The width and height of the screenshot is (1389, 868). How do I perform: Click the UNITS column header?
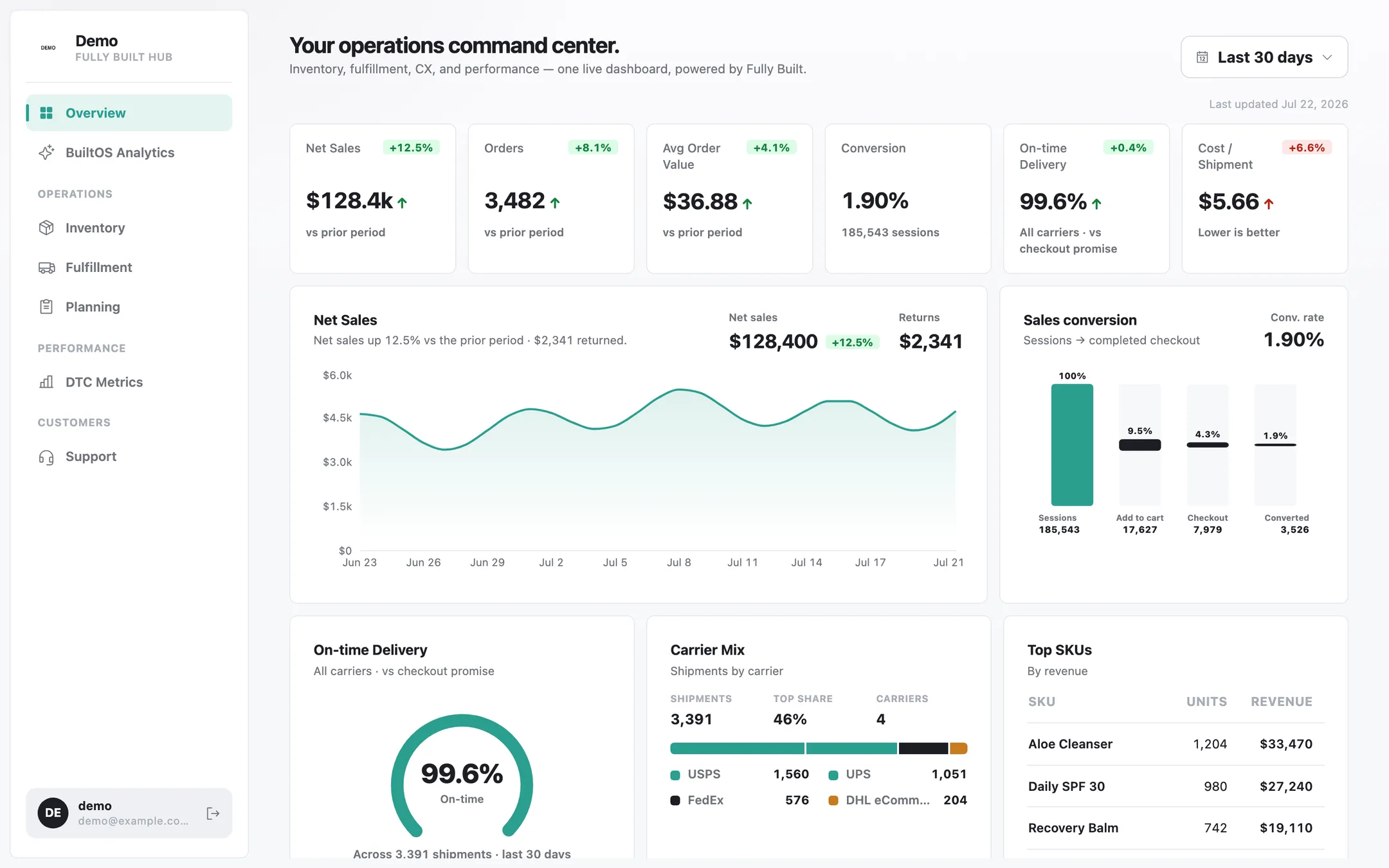1206,701
